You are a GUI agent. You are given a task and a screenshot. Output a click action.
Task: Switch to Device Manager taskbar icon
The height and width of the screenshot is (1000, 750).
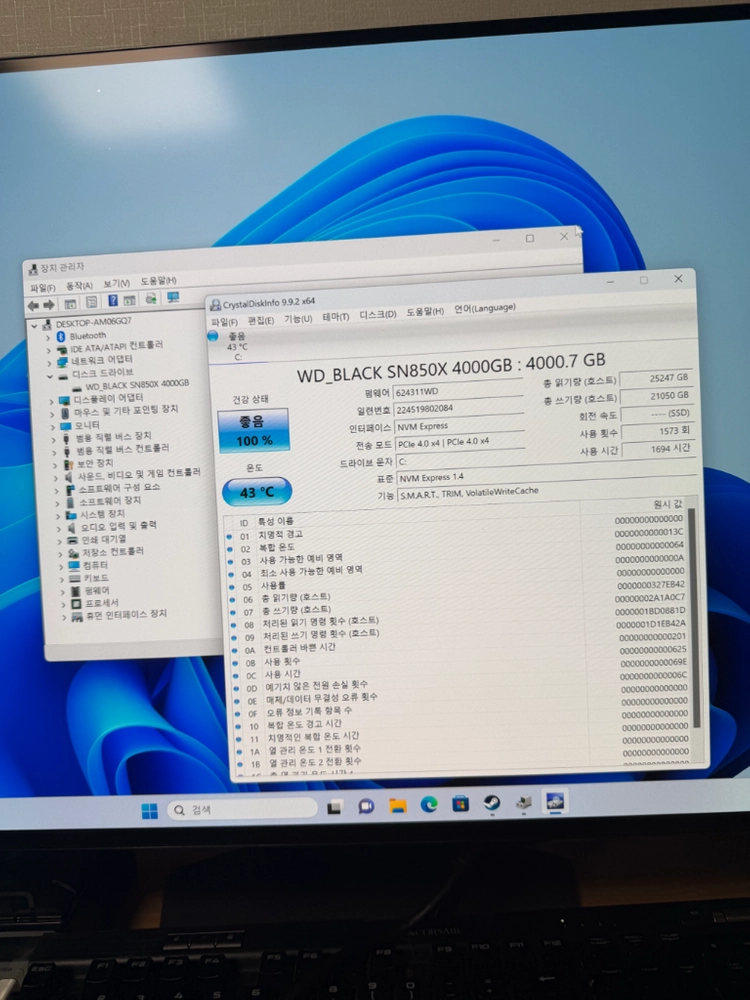(524, 803)
